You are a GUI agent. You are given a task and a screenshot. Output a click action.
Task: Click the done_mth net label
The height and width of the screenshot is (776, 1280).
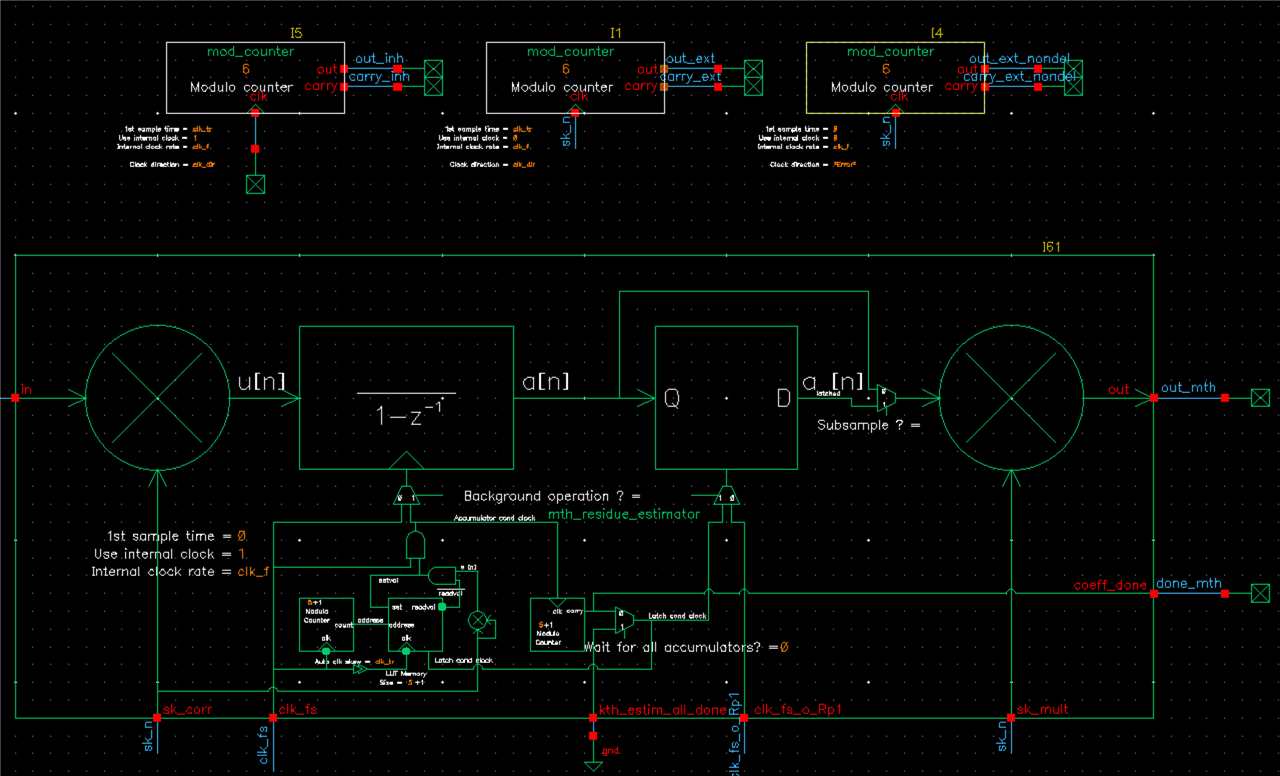point(1190,583)
